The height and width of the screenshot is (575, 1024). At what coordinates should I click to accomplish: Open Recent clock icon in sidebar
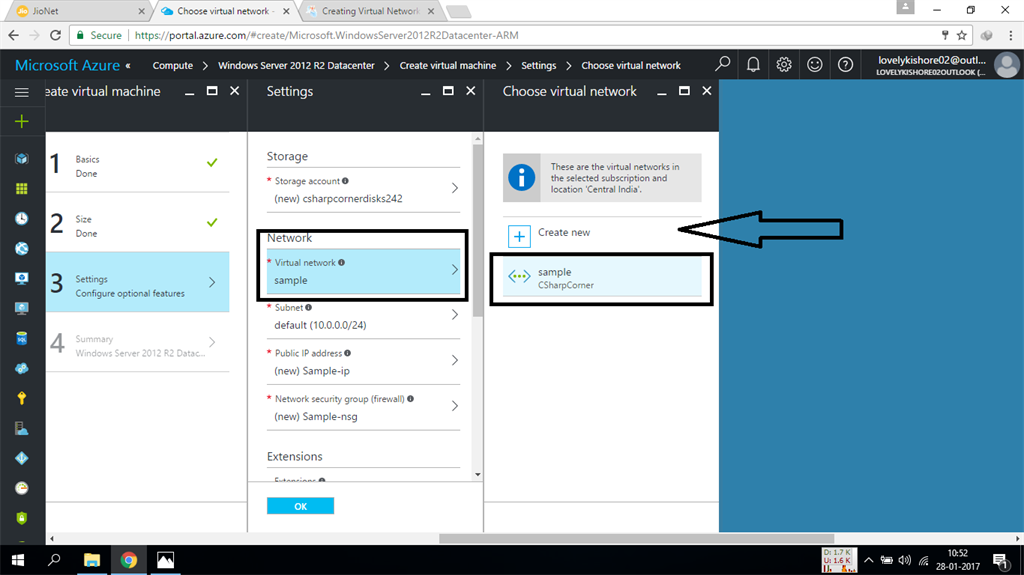click(x=22, y=218)
